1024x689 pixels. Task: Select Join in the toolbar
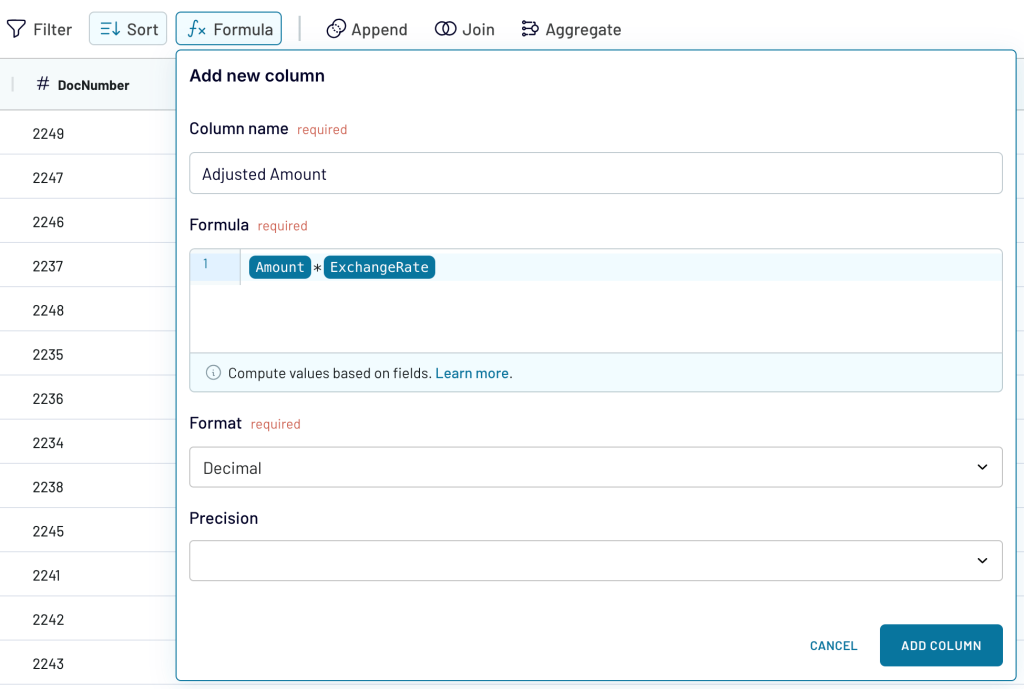click(x=465, y=29)
